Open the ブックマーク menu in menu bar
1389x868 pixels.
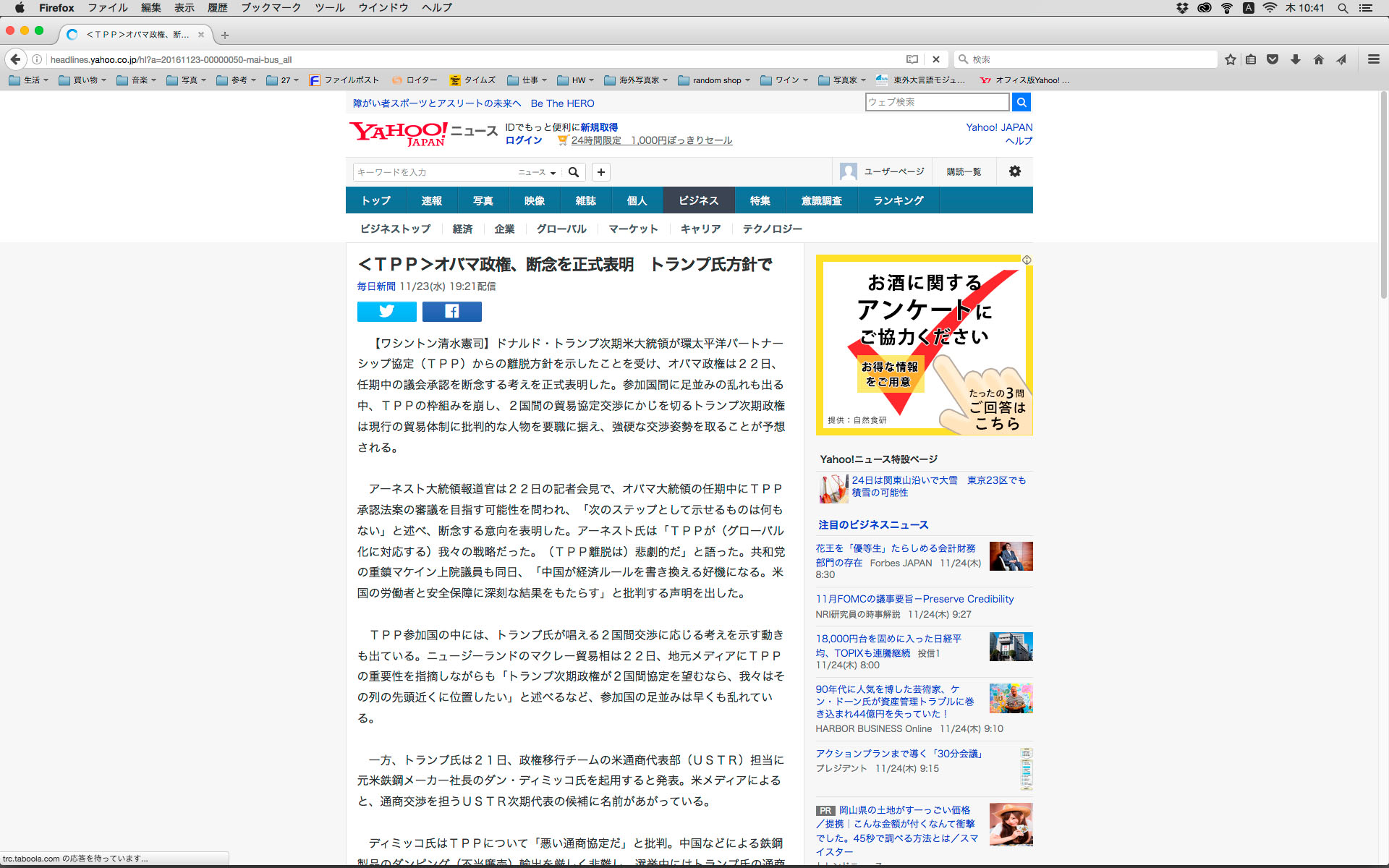(271, 8)
